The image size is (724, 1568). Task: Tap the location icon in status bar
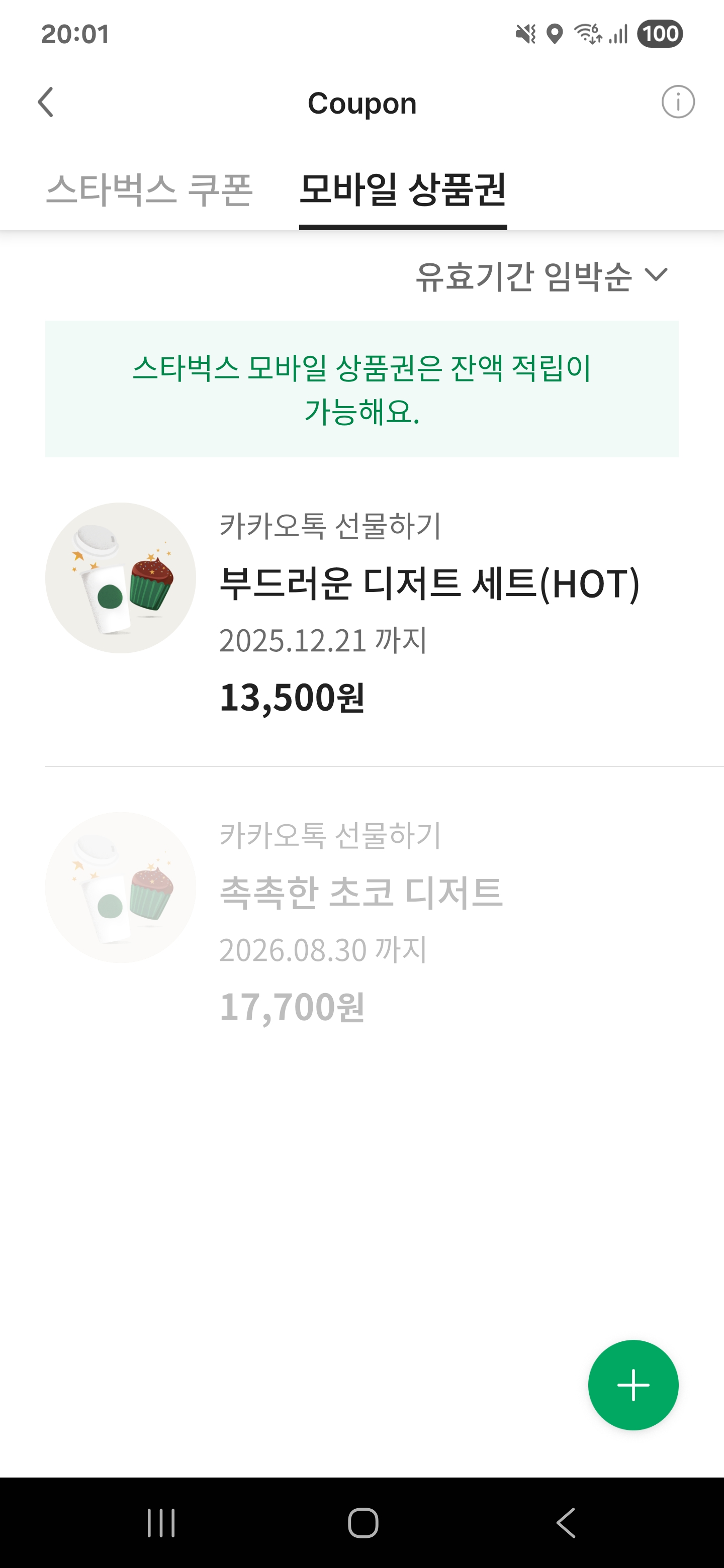[x=554, y=34]
